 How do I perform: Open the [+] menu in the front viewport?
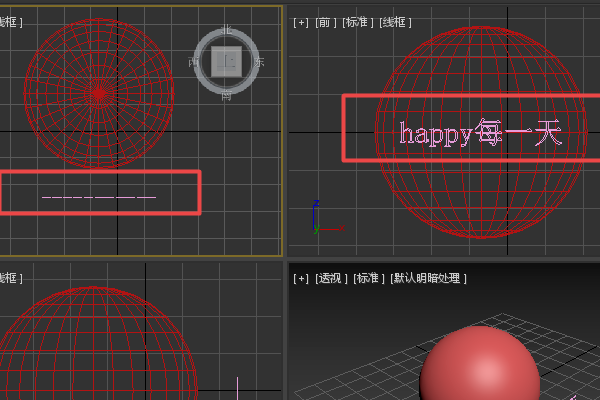(x=301, y=21)
